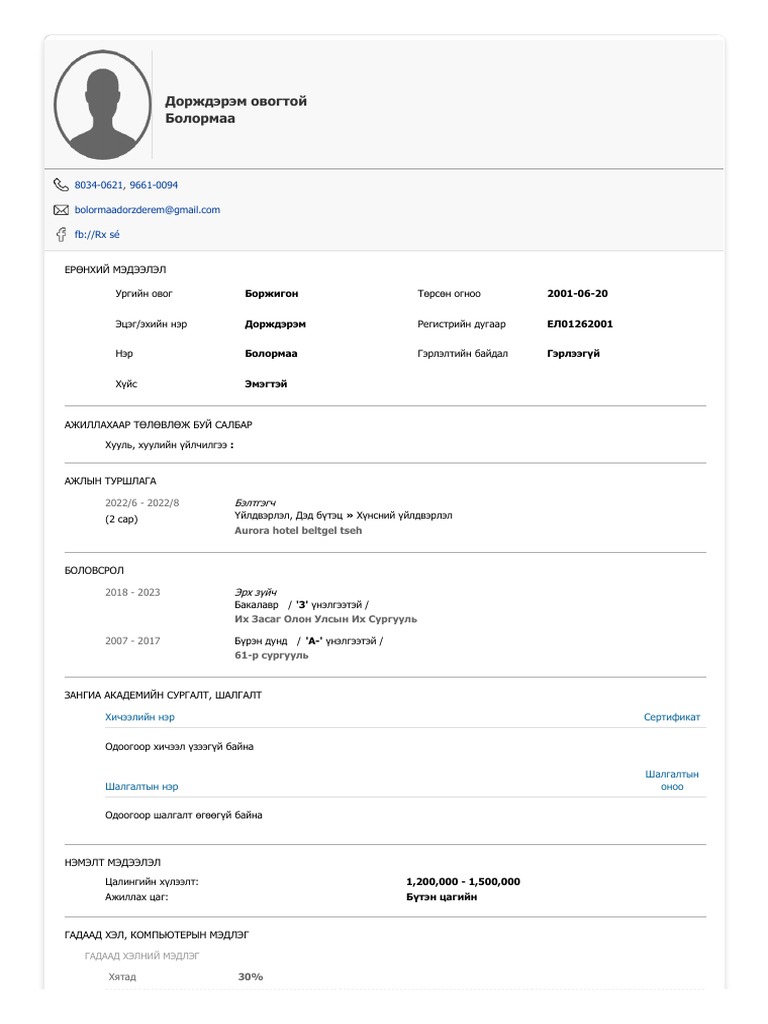The image size is (768, 1024).
Task: Click the email envelope icon
Action: coord(61,210)
